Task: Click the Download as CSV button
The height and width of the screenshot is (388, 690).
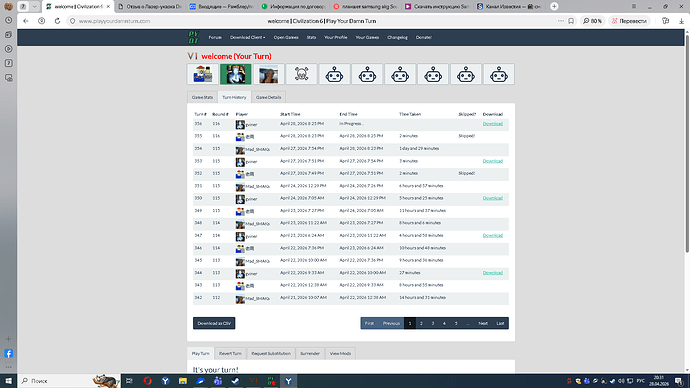Action: (214, 323)
